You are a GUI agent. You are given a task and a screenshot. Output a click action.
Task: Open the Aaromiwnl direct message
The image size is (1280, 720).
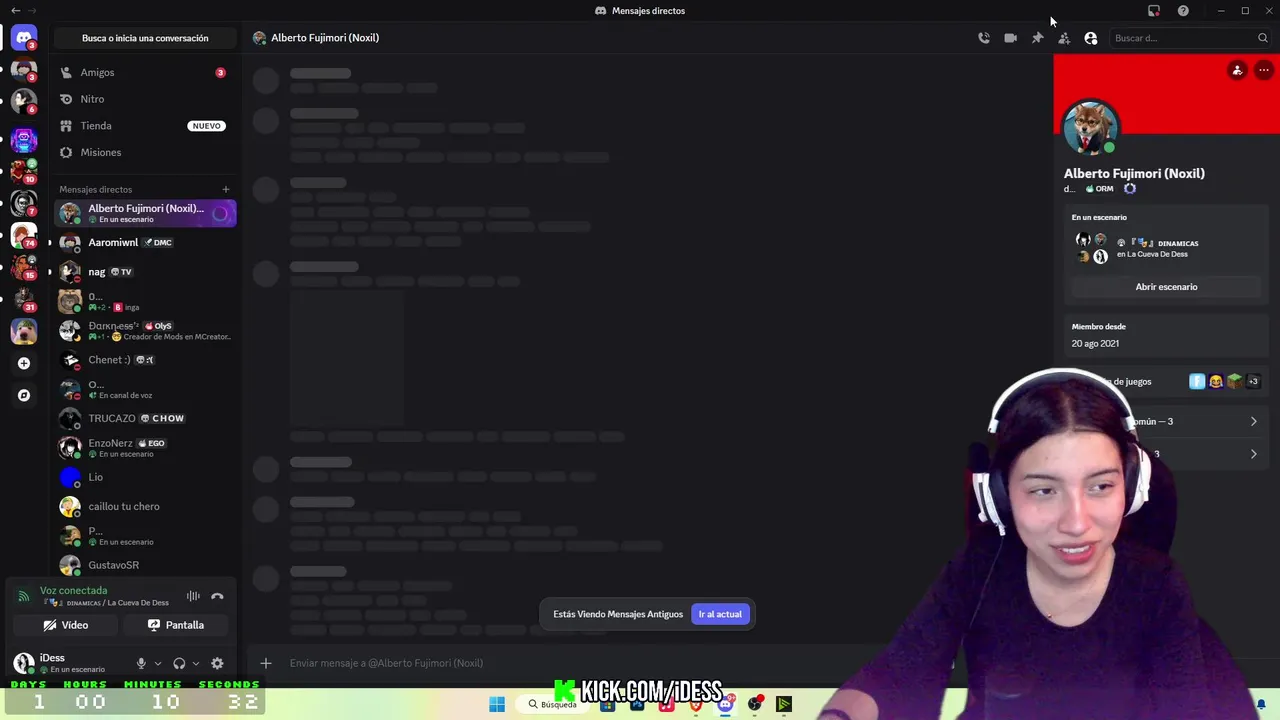click(x=145, y=242)
